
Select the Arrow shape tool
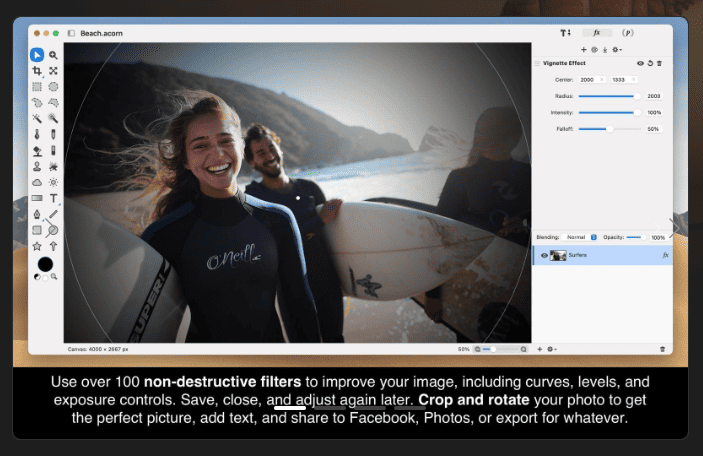pyautogui.click(x=53, y=246)
